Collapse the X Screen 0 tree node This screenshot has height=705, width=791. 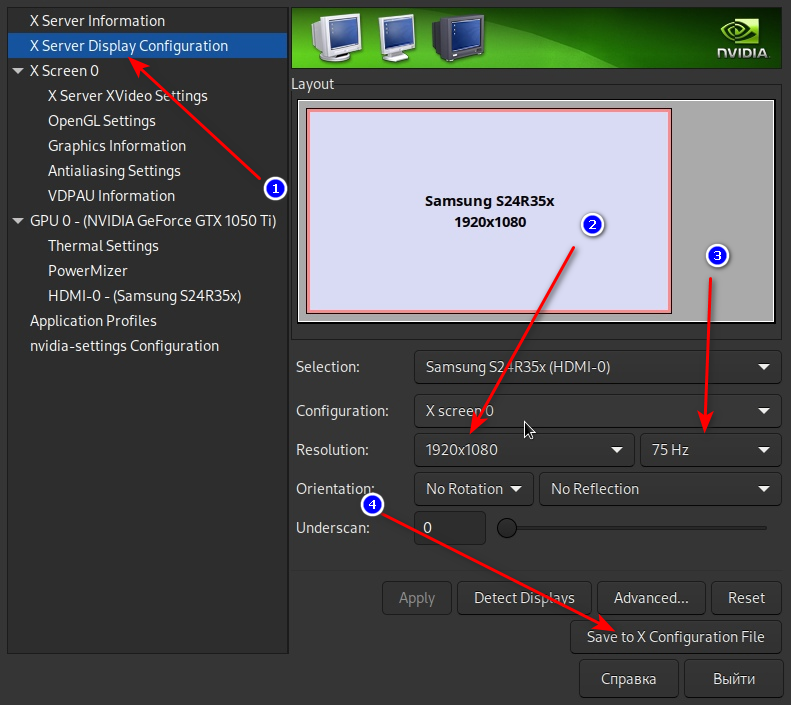[x=18, y=71]
